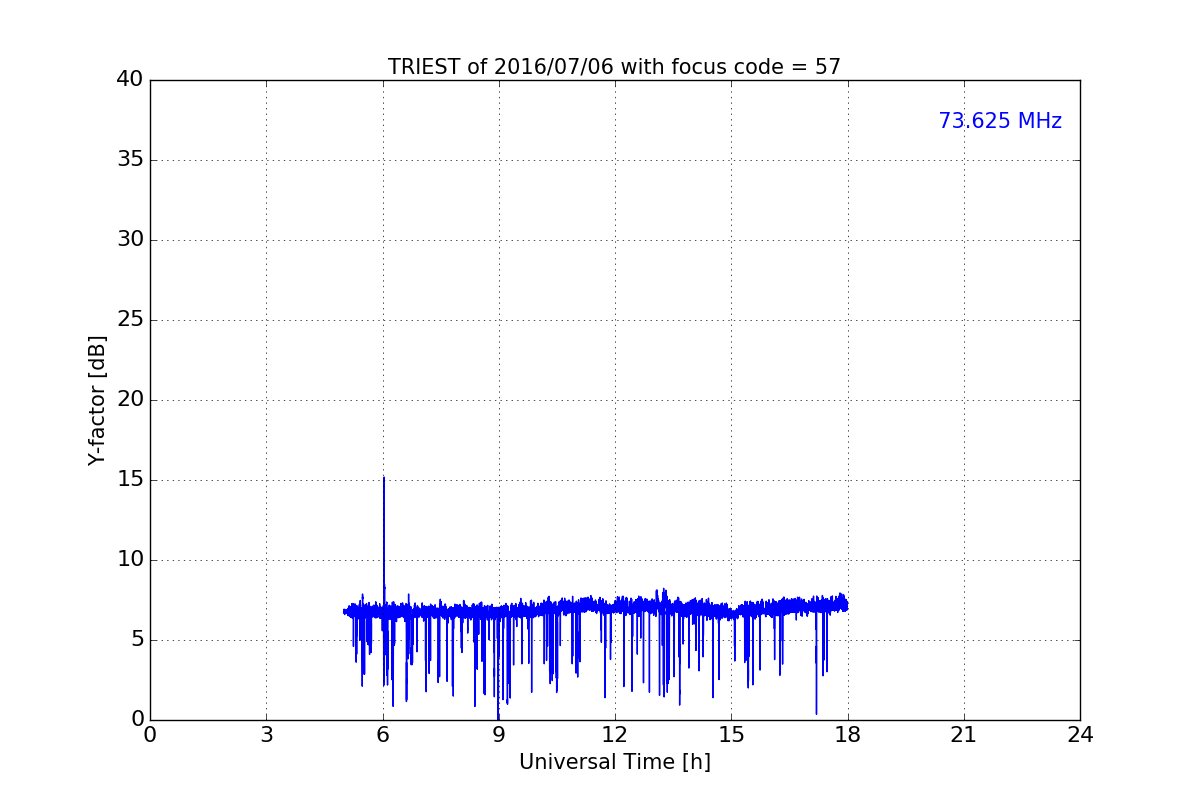
Task: Click the Y-factor [dB] axis label
Action: click(x=97, y=400)
